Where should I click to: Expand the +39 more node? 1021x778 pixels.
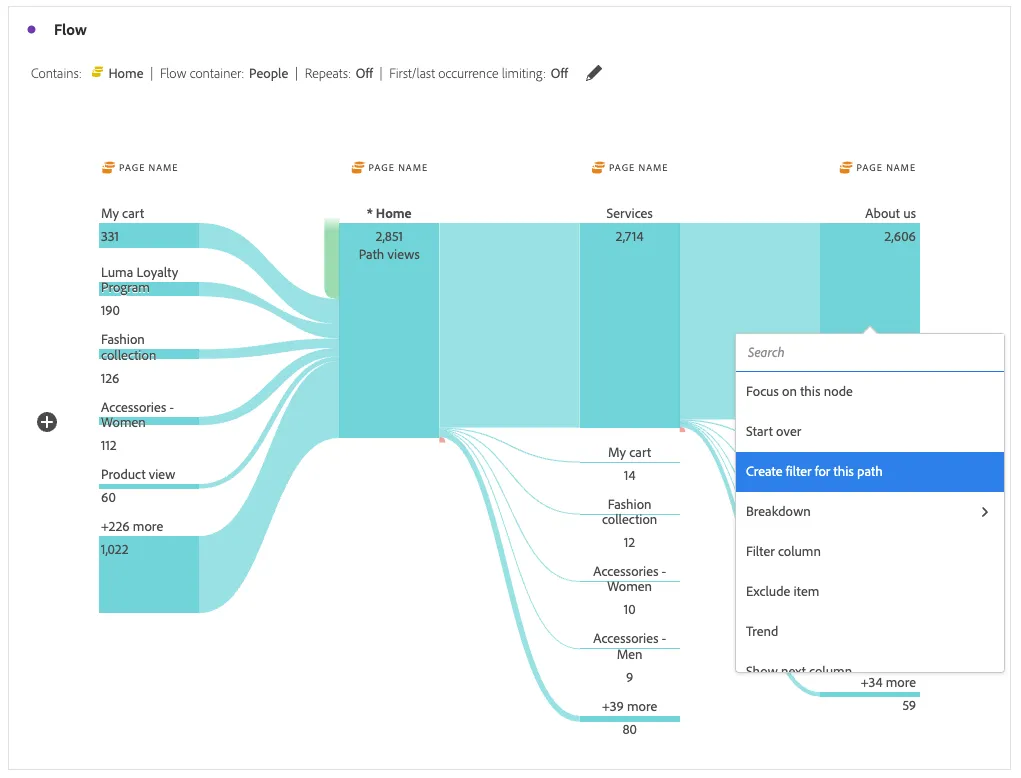pyautogui.click(x=630, y=719)
